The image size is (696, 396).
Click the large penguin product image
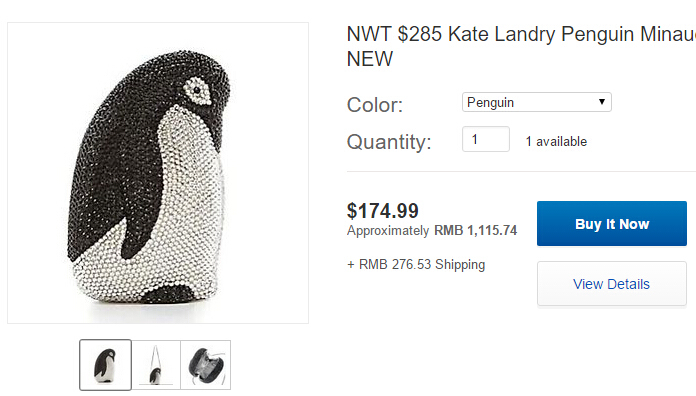(158, 173)
